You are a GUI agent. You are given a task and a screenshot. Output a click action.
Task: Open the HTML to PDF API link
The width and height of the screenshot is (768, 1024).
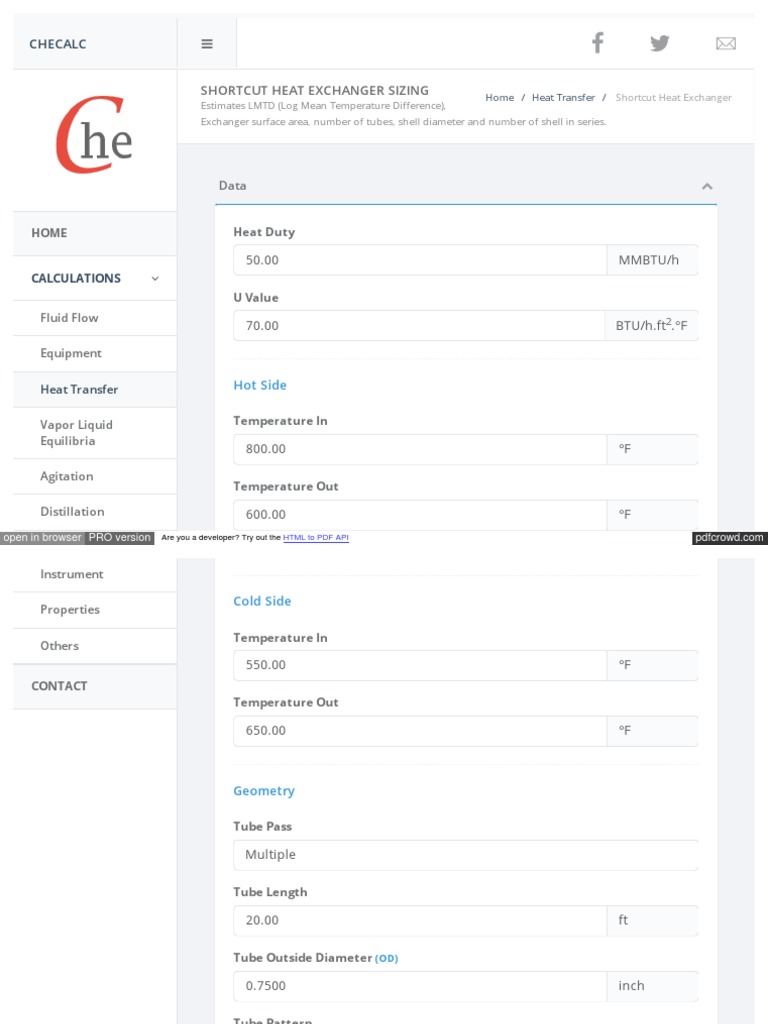[x=315, y=537]
